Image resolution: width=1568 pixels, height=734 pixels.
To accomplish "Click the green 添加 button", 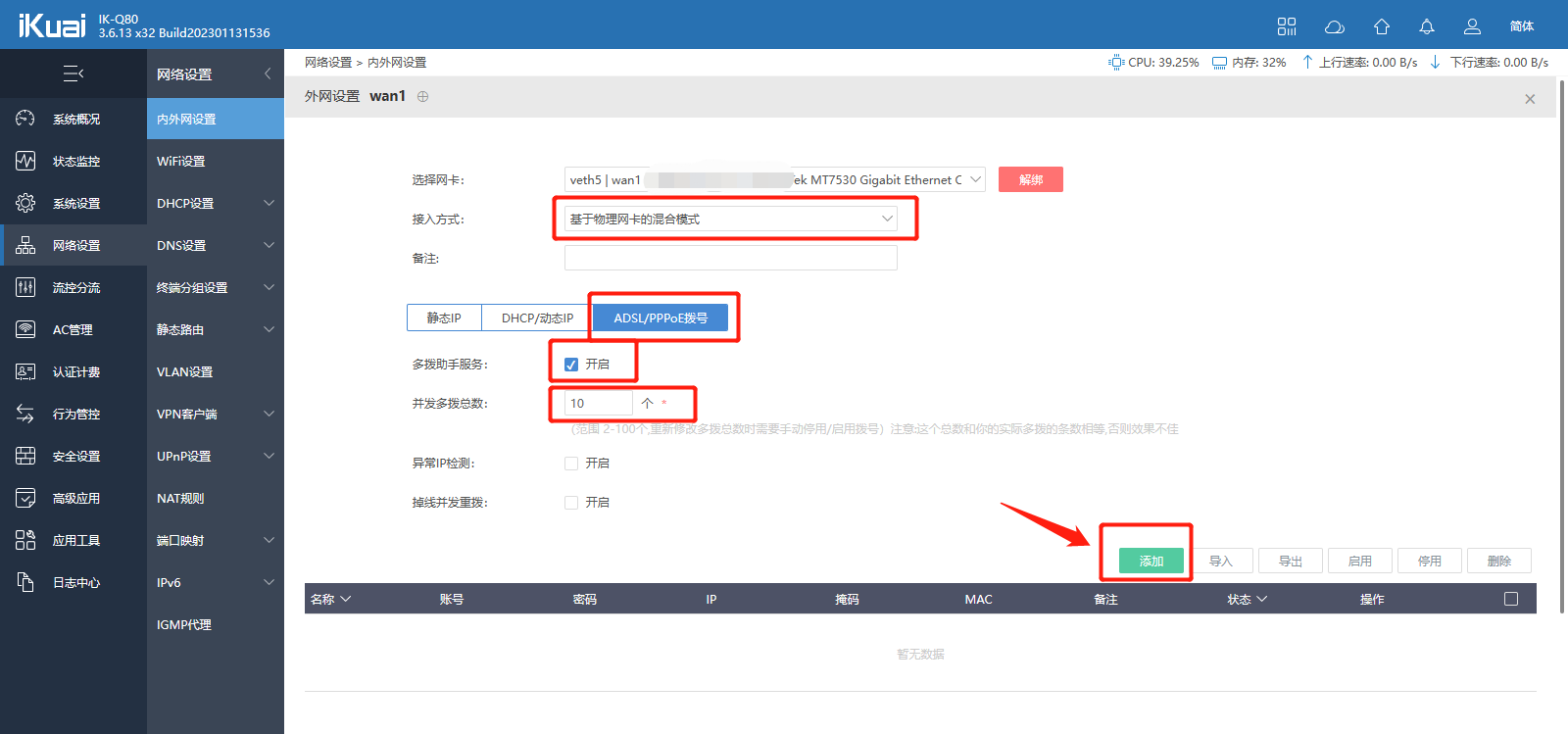I will click(x=1151, y=561).
